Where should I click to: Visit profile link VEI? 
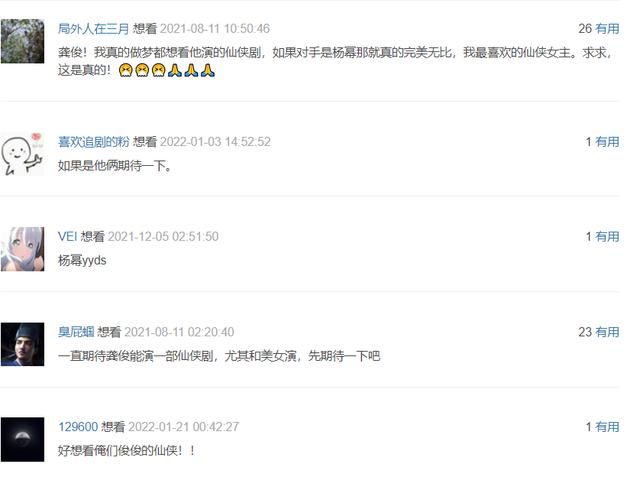67,236
